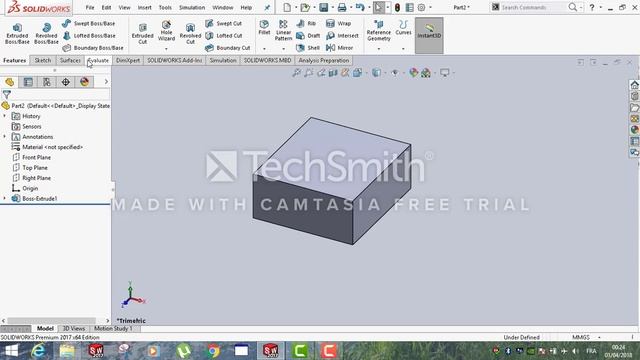Select Lofted Boss/Base feature
Screen dimensions: 640x360
(x=89, y=36)
